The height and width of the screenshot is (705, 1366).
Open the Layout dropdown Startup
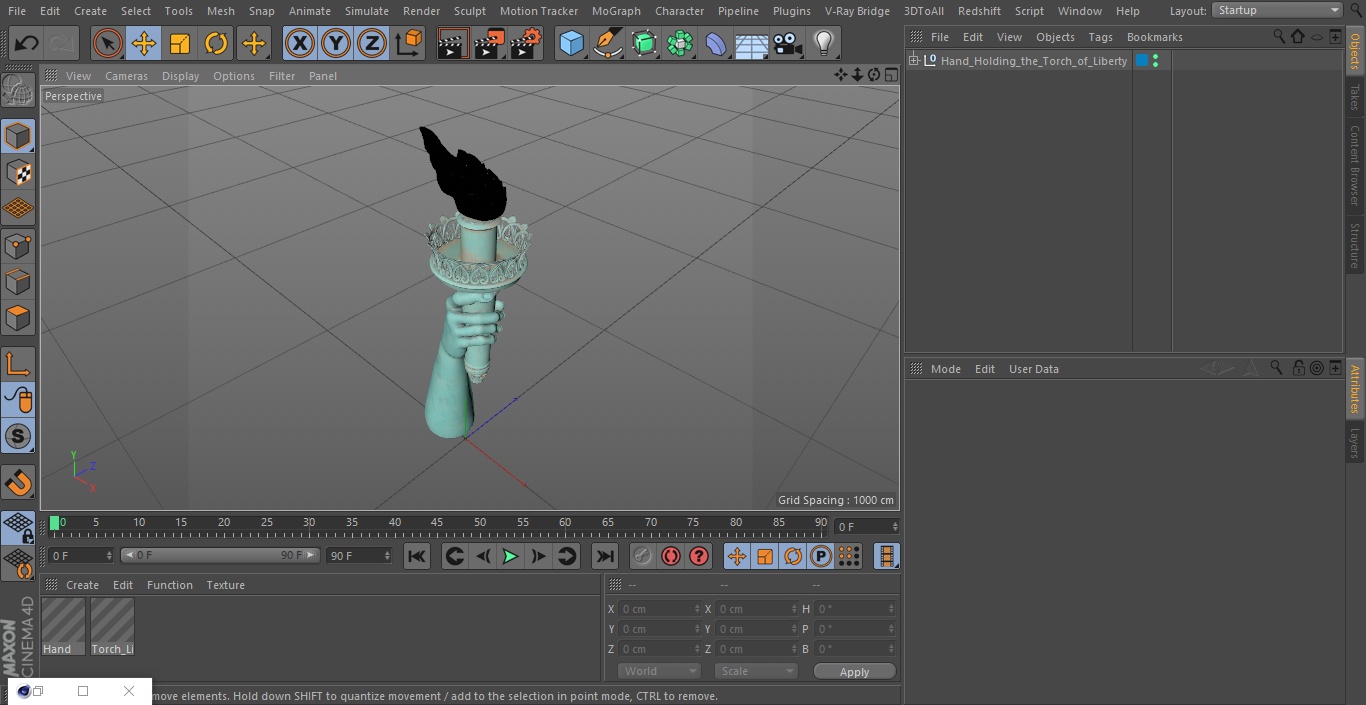pos(1278,10)
